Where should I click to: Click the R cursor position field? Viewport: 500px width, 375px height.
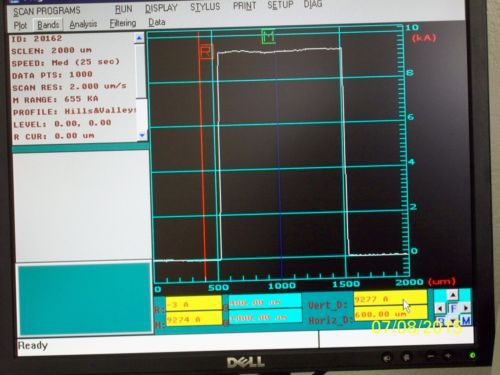coord(265,303)
